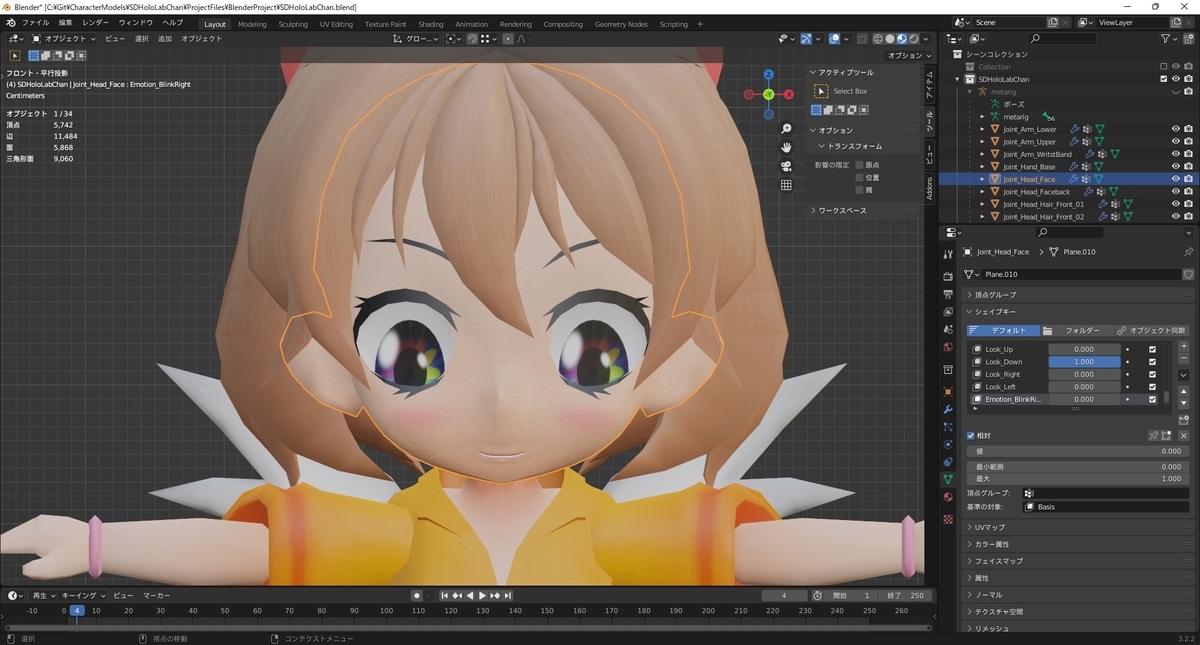Select wireframe viewport shading mode

pos(878,39)
